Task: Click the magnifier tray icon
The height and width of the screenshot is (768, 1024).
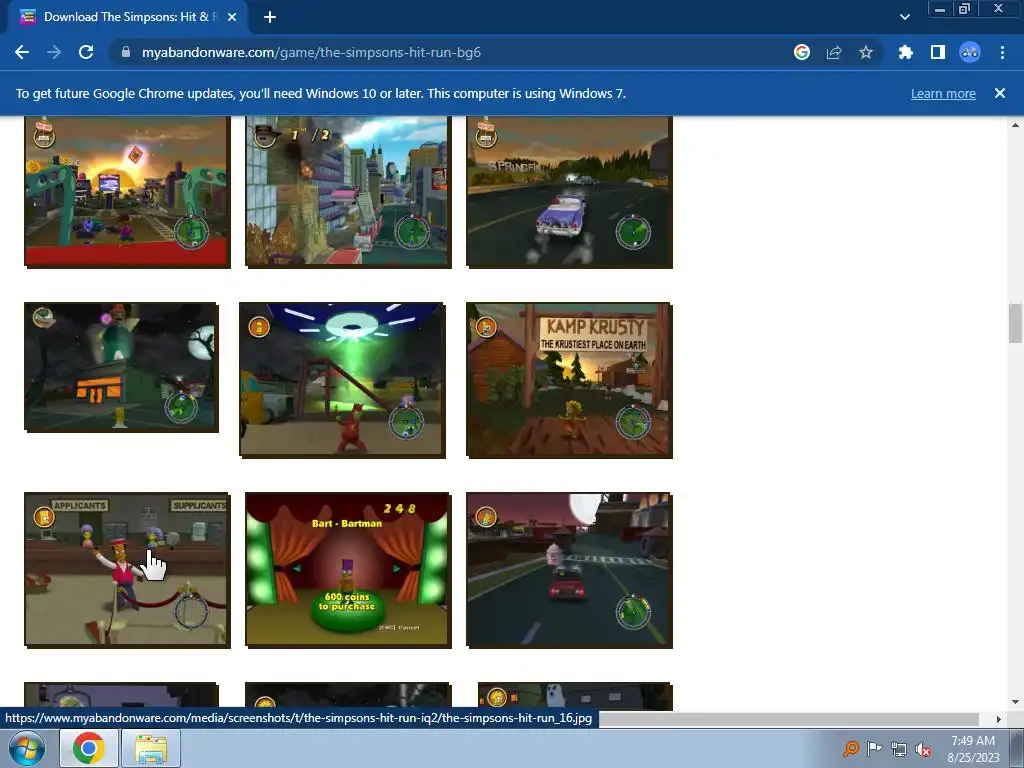Action: coord(850,748)
